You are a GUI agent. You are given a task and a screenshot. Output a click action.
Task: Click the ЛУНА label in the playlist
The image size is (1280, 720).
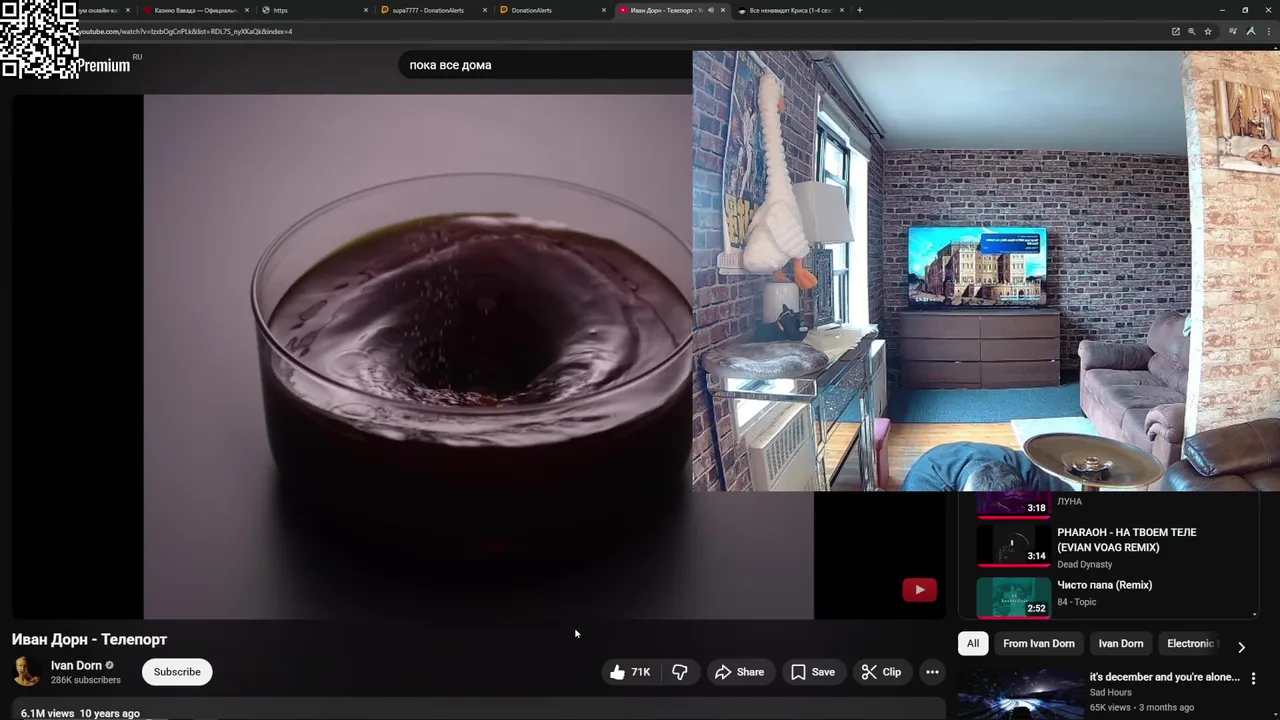[1069, 501]
